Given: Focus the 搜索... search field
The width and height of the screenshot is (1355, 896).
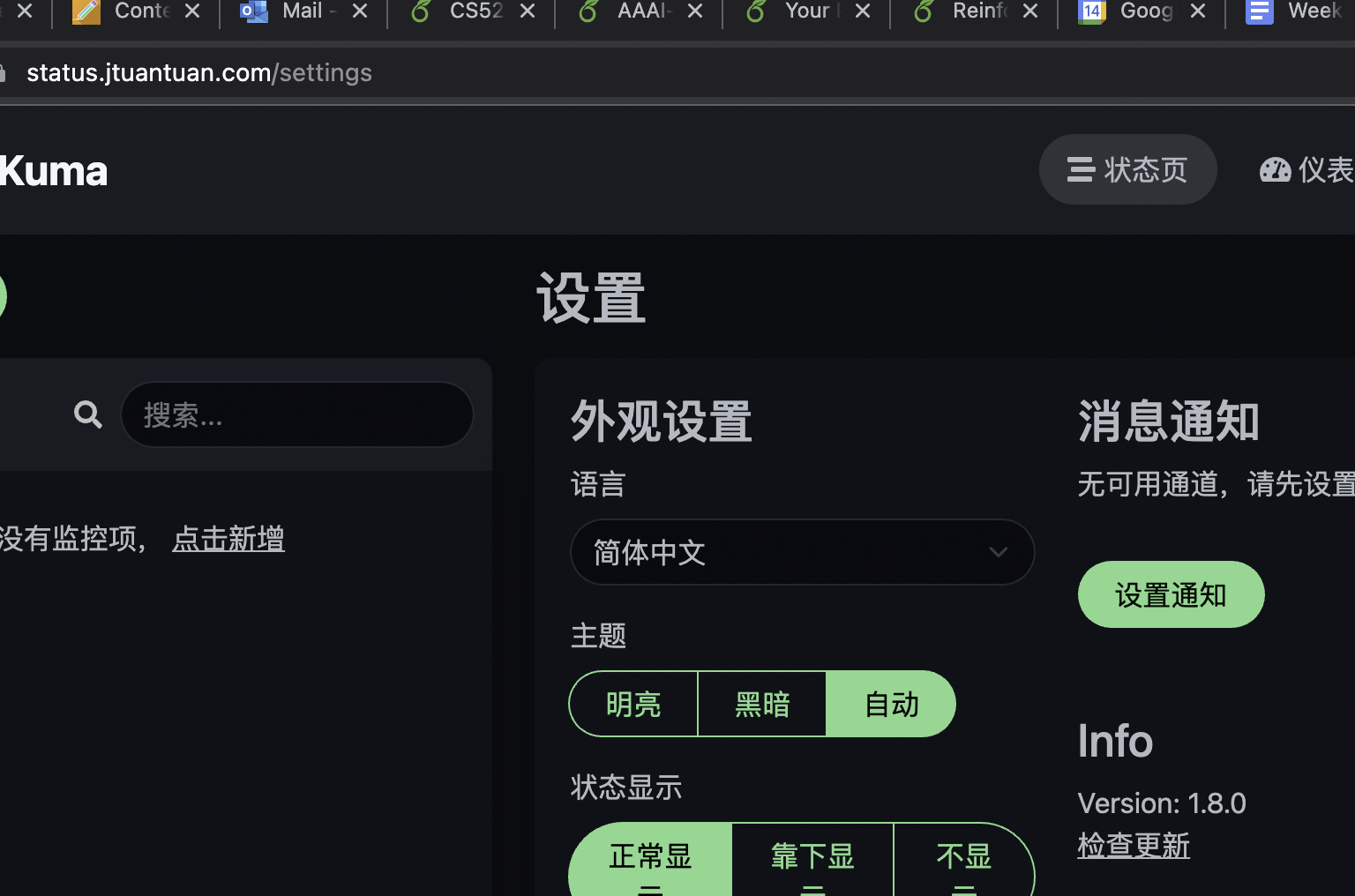Looking at the screenshot, I should click(297, 414).
